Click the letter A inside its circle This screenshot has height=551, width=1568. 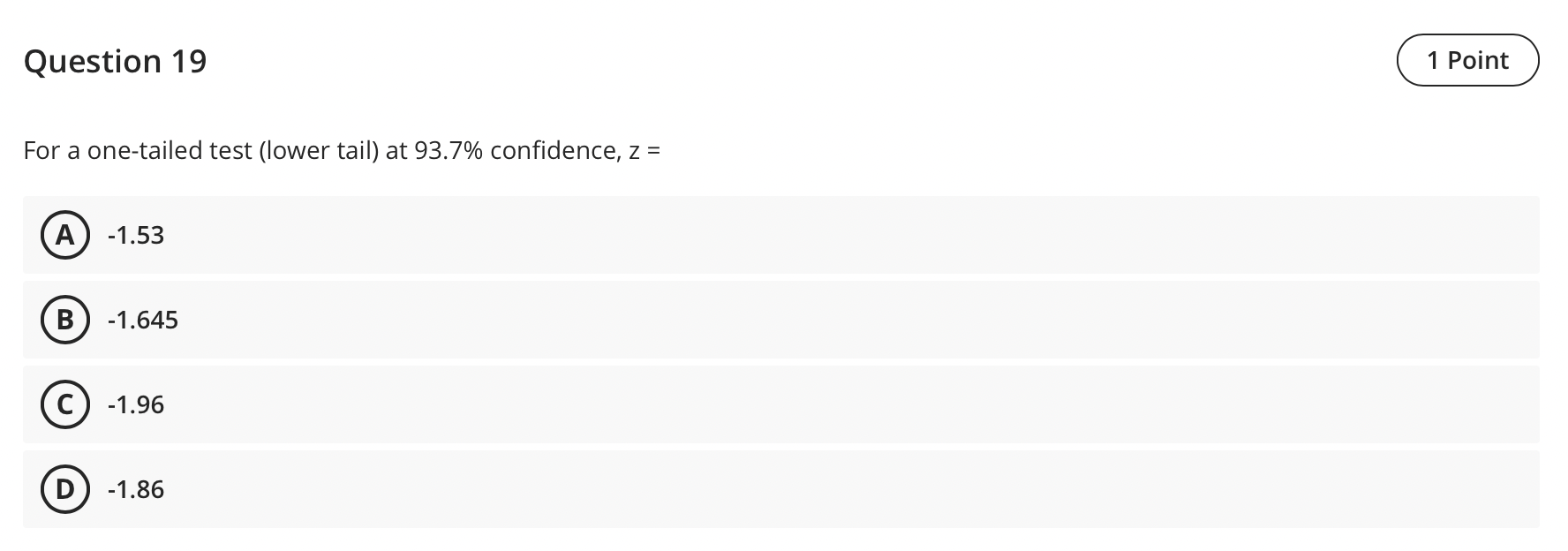(x=64, y=235)
